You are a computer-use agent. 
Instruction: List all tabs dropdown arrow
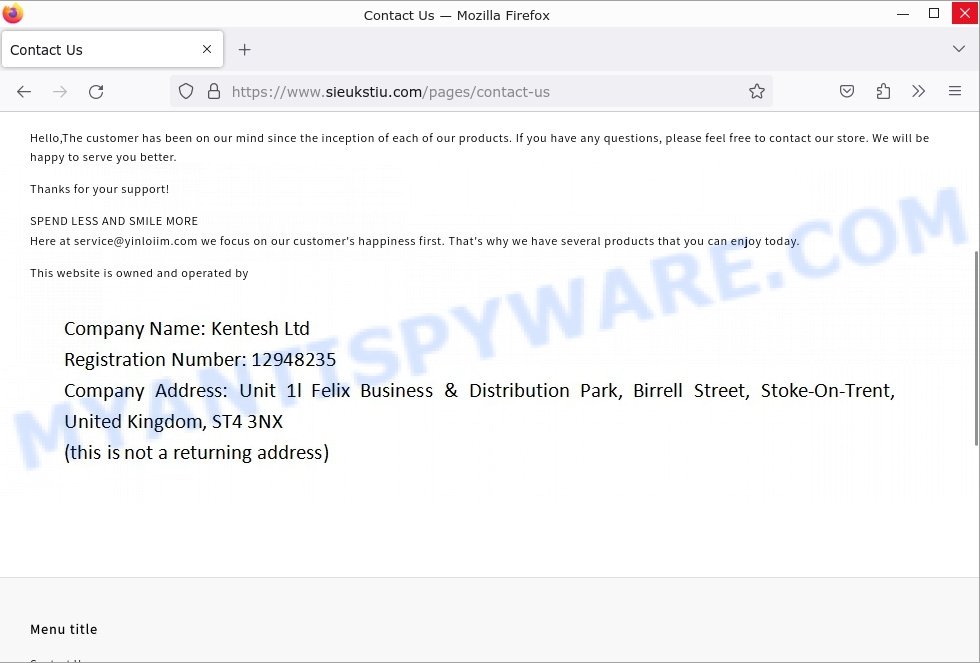(959, 49)
